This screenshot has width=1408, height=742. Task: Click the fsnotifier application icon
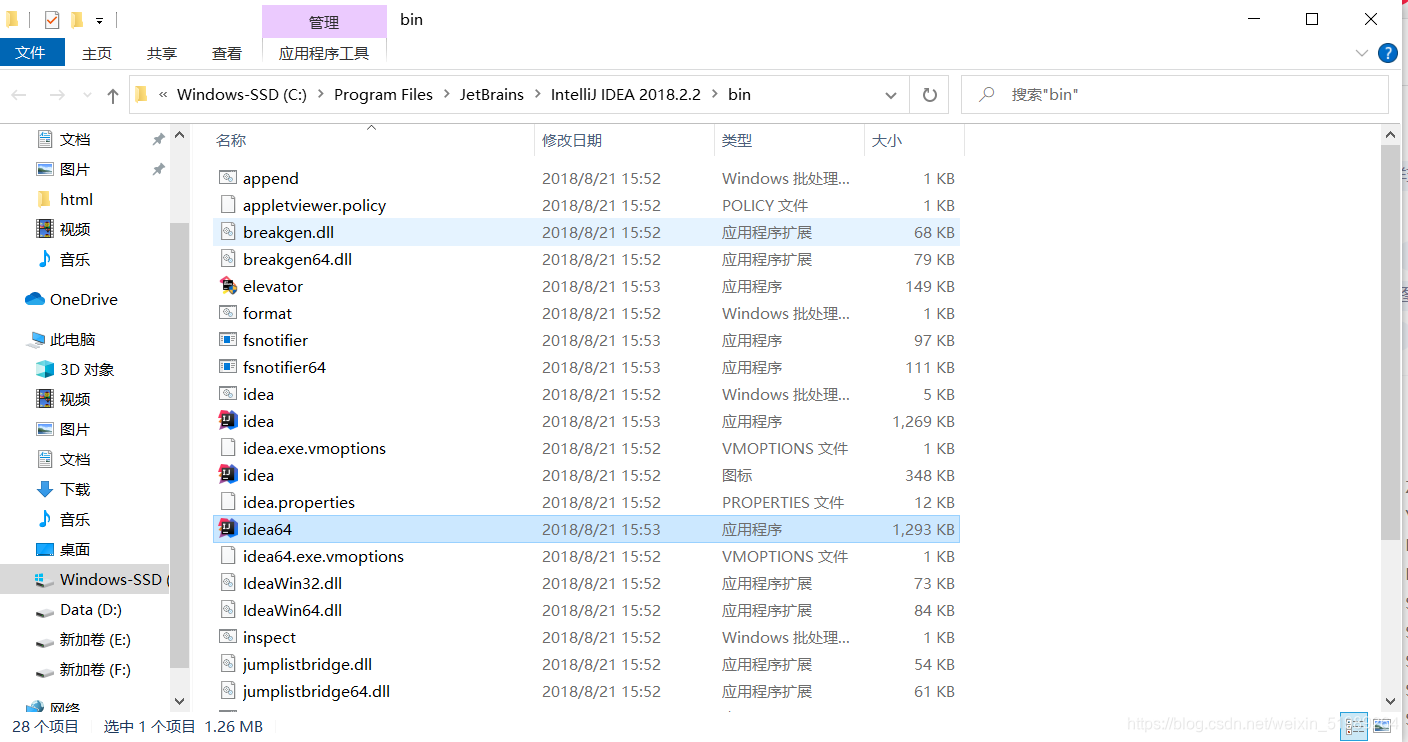[x=228, y=340]
